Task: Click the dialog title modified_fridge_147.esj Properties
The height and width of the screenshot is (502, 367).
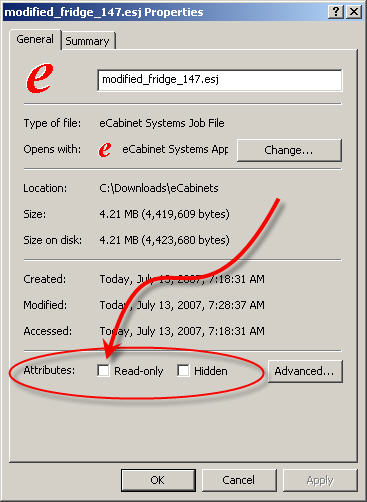Action: [104, 12]
